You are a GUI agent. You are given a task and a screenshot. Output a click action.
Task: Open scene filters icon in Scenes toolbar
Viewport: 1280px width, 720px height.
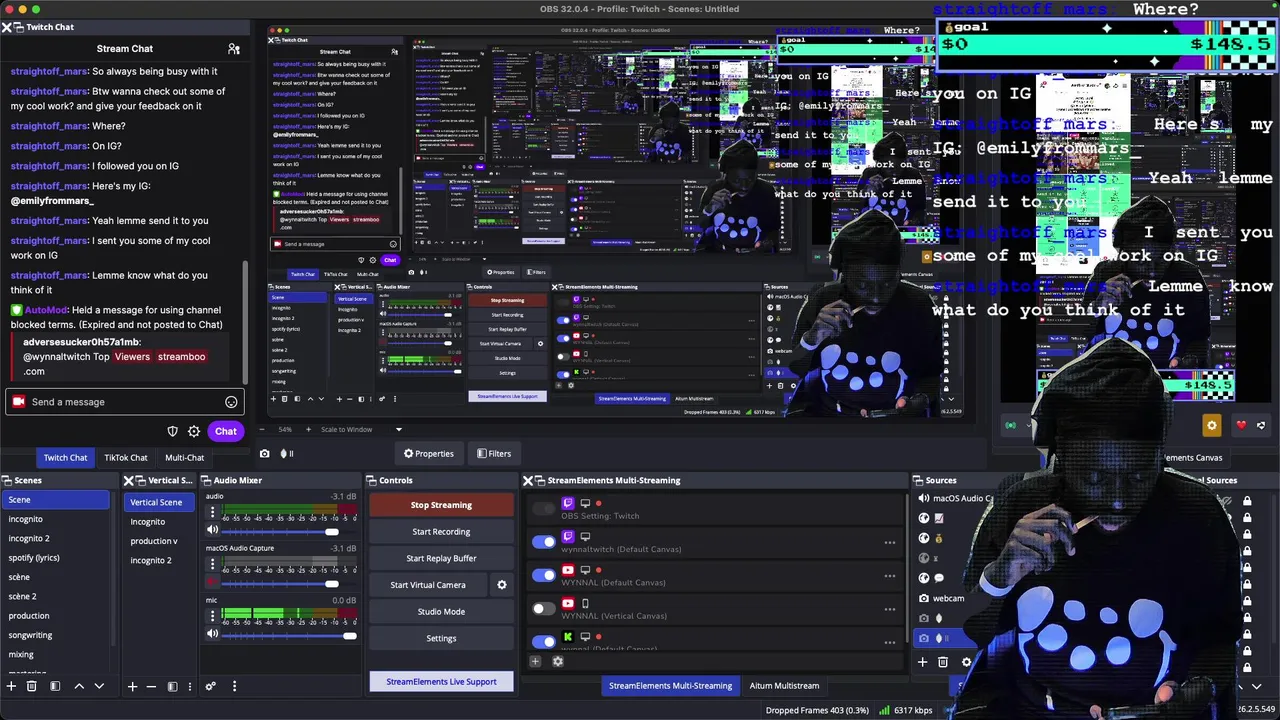click(x=55, y=686)
